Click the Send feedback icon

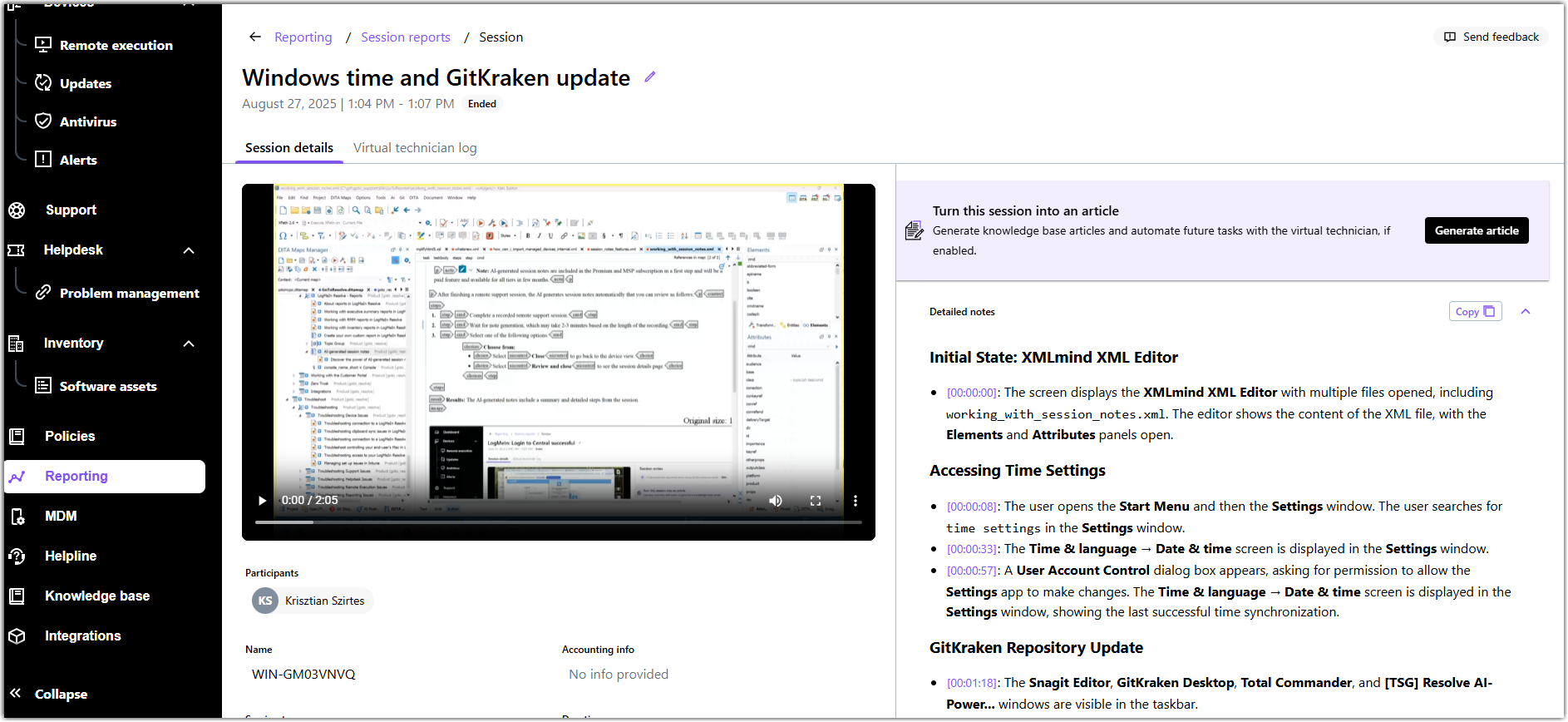click(1450, 37)
